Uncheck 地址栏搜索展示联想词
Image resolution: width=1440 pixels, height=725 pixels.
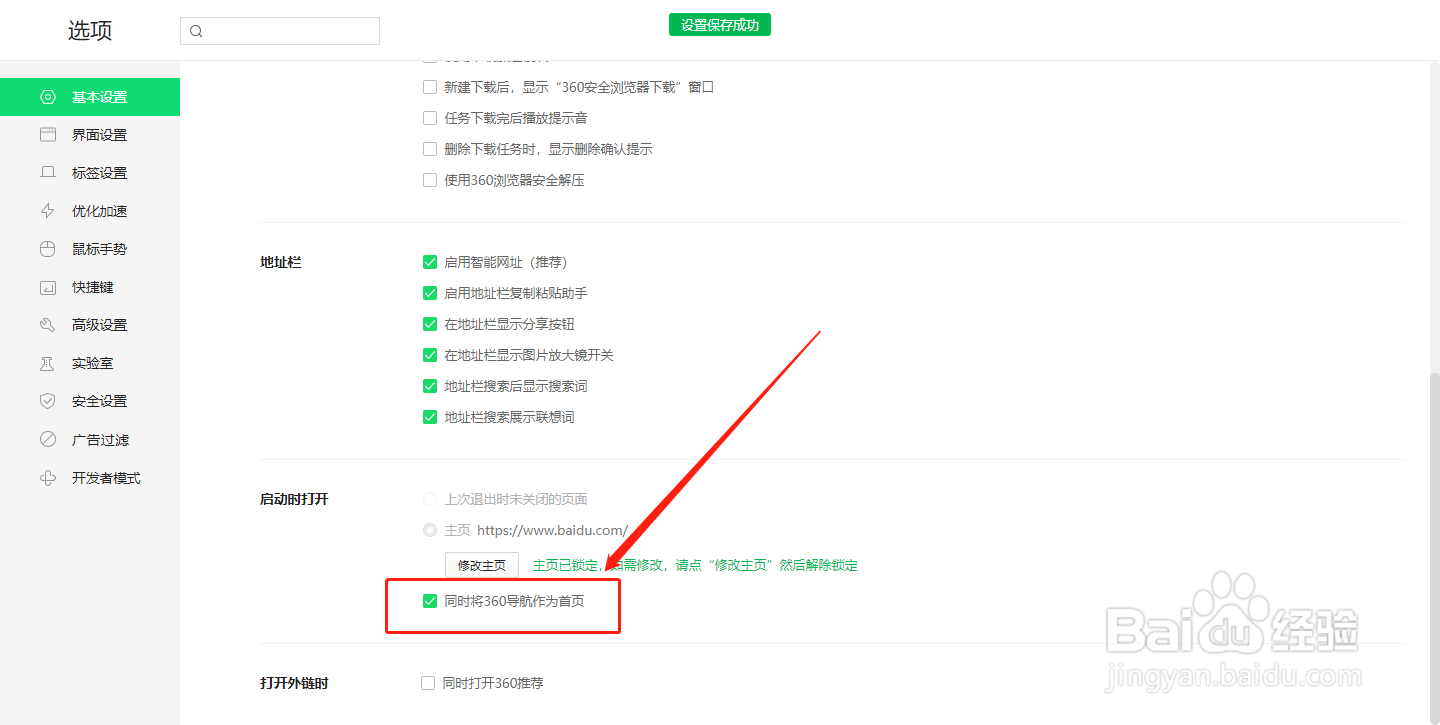pyautogui.click(x=430, y=417)
